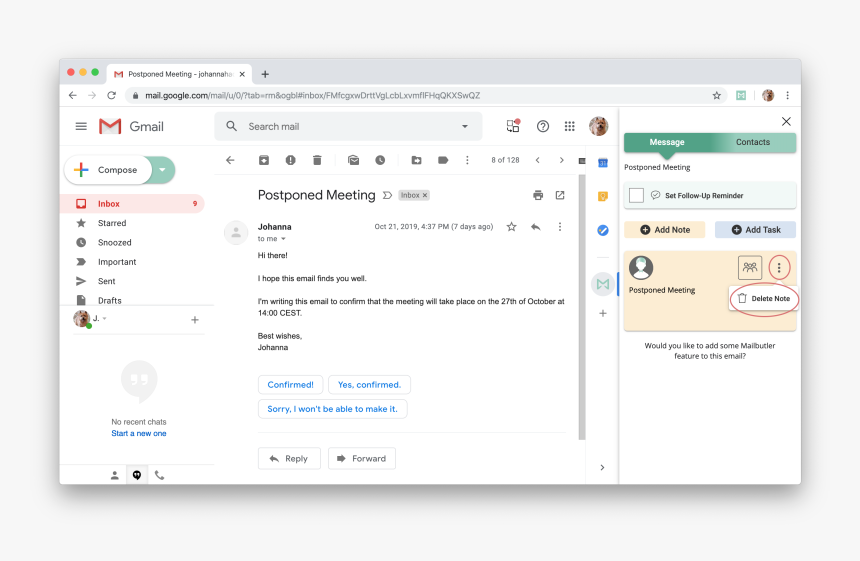Open the Google apps grid icon
Screen dimensions: 860x561
pos(570,126)
